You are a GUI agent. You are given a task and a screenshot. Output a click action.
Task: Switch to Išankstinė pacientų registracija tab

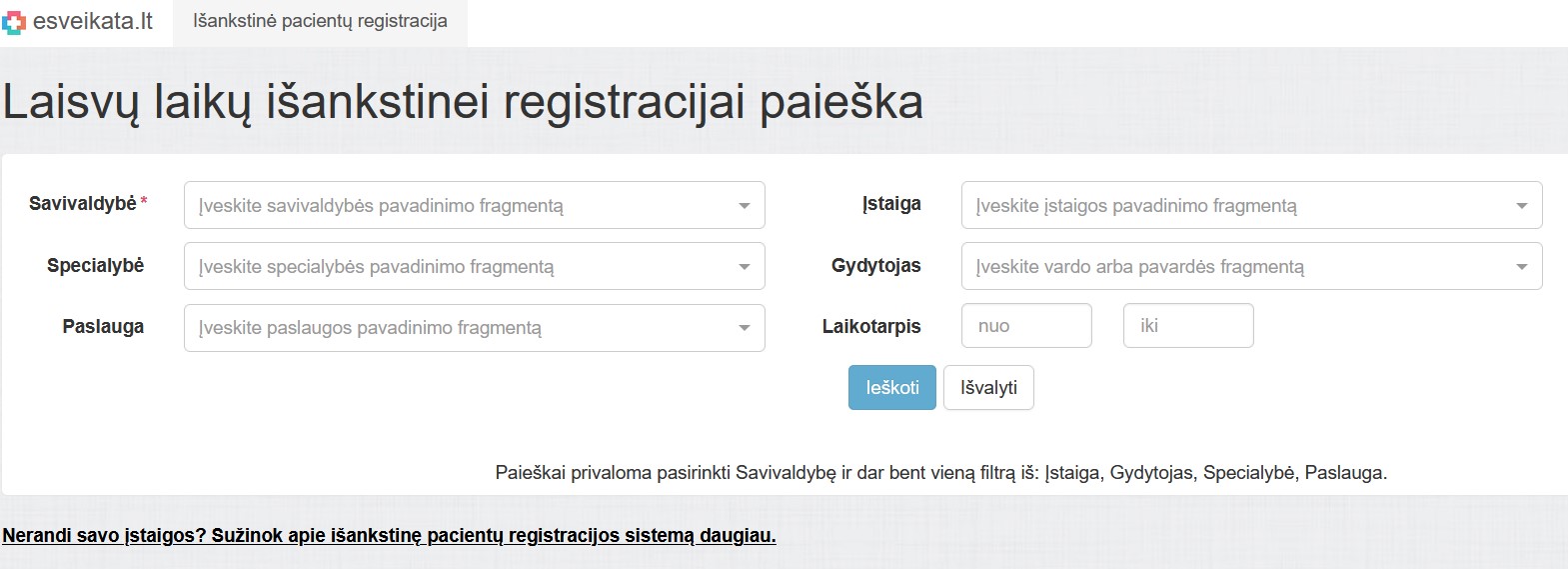pyautogui.click(x=320, y=21)
